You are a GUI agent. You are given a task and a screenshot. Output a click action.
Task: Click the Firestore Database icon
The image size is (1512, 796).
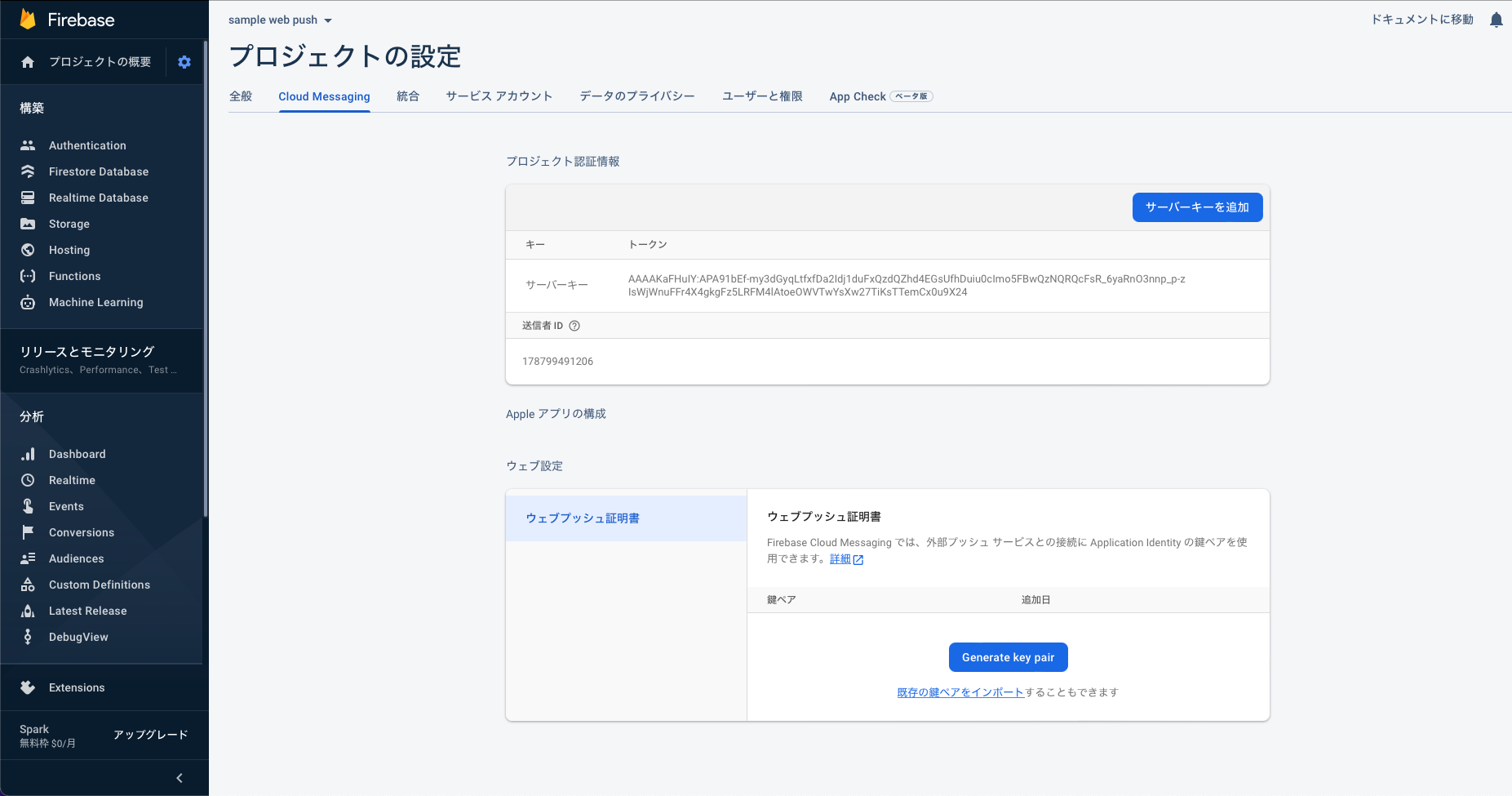(x=28, y=171)
